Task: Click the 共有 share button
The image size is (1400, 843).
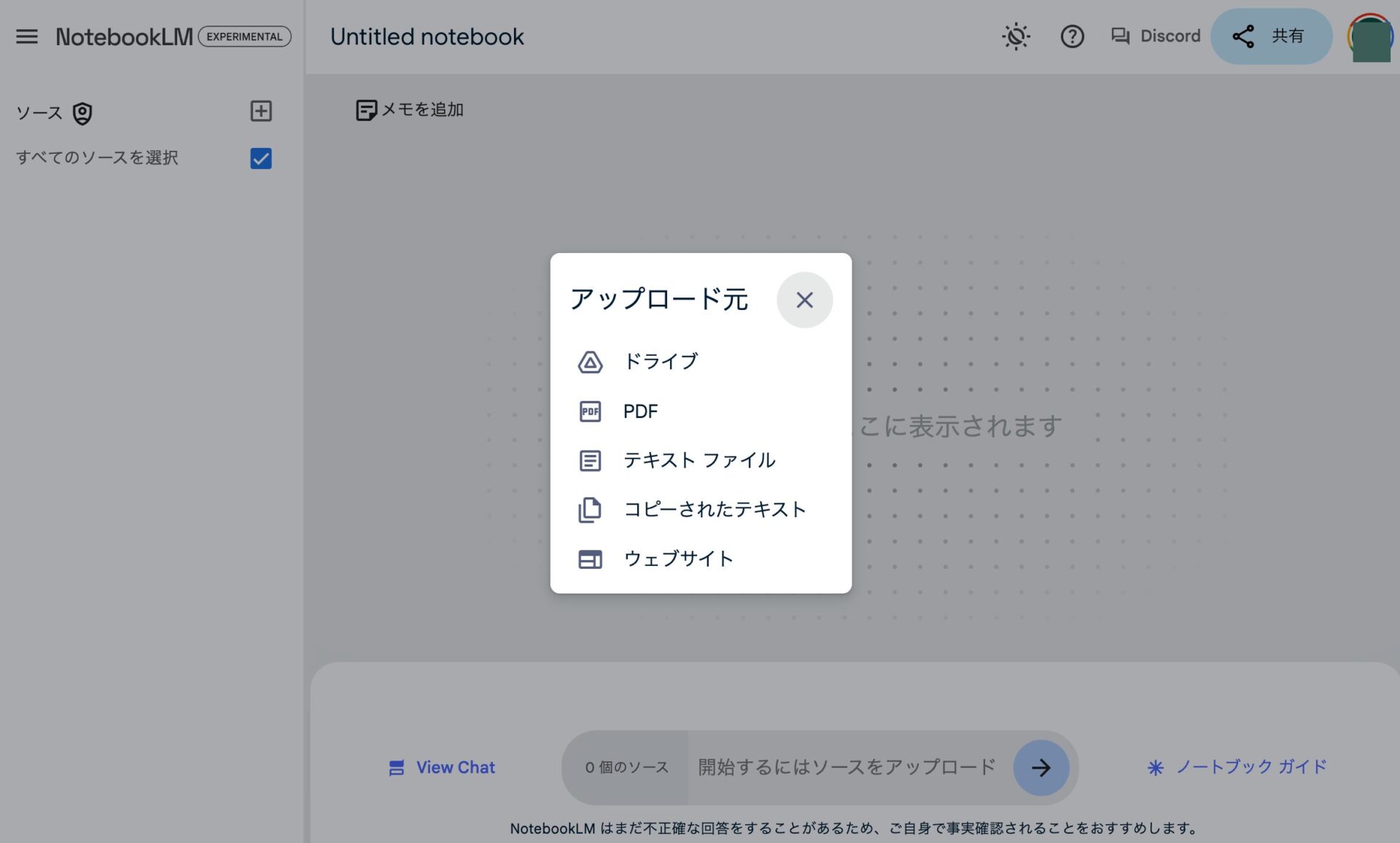Action: coord(1271,36)
